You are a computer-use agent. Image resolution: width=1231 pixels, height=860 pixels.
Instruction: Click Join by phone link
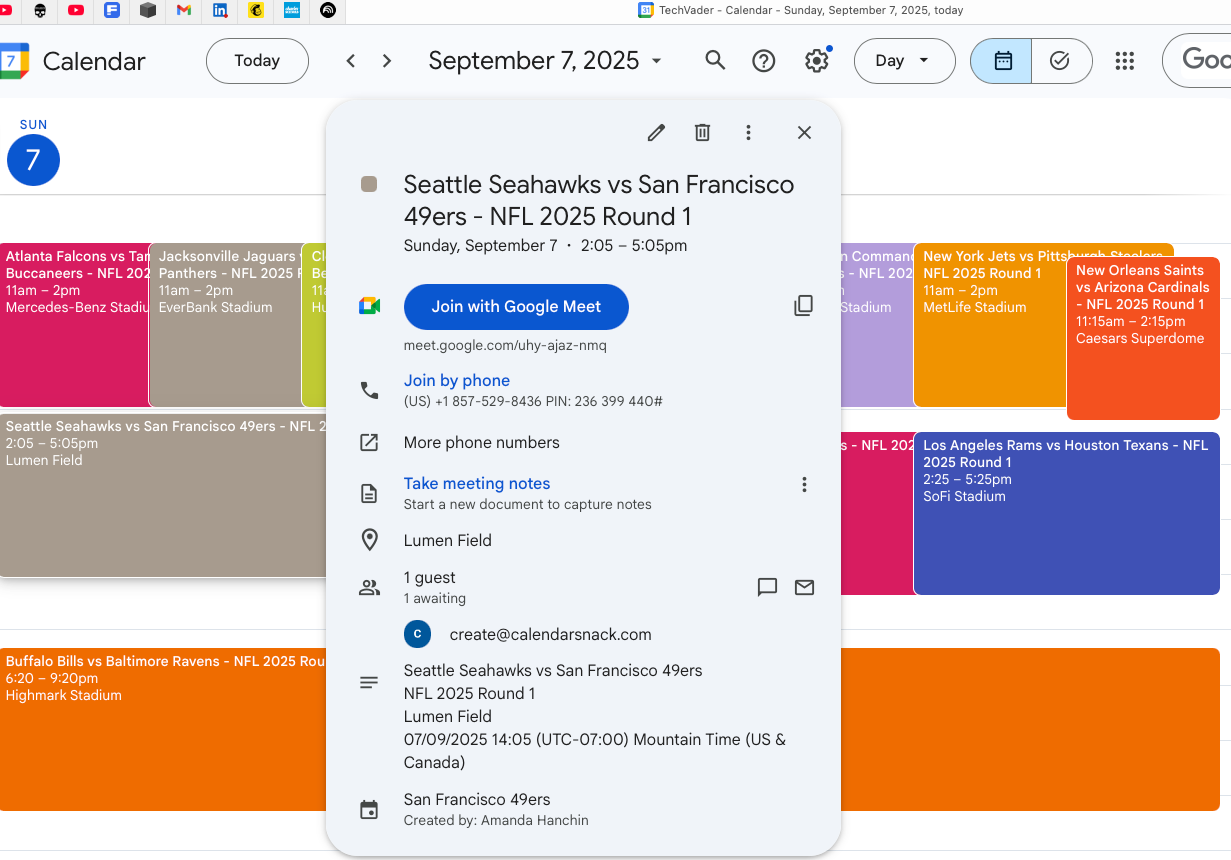tap(457, 380)
